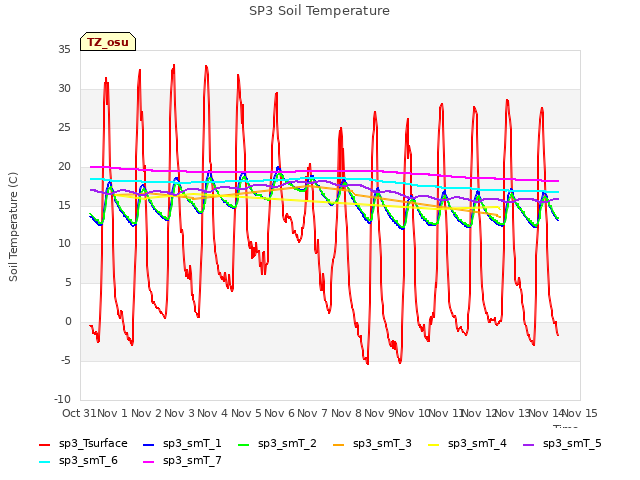Screen dimensions: 640x480
Task: Click the cyan sp3_smT_6 legend swatch
Action: (x=44, y=462)
